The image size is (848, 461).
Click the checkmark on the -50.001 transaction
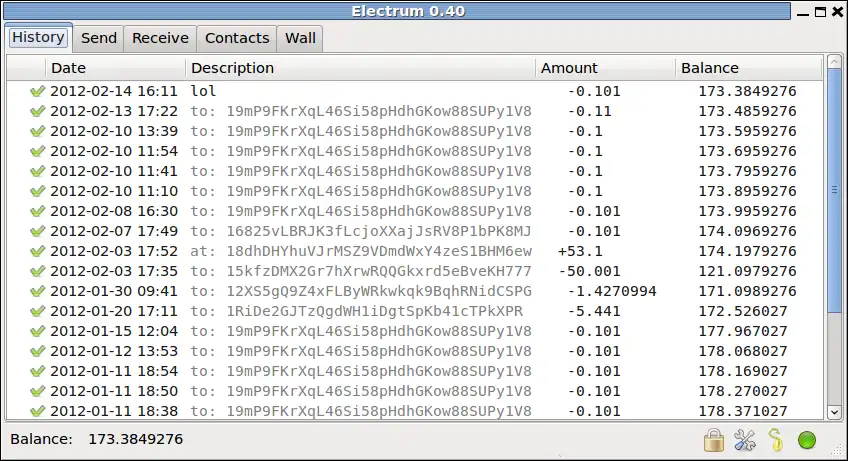coord(38,271)
